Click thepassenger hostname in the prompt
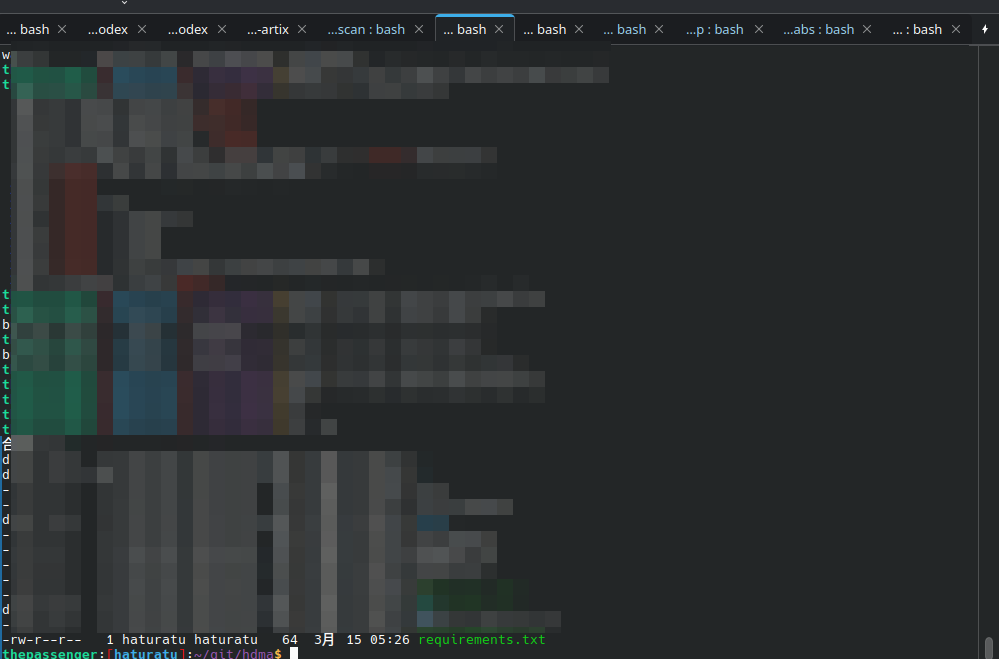This screenshot has height=659, width=999. tap(50, 654)
